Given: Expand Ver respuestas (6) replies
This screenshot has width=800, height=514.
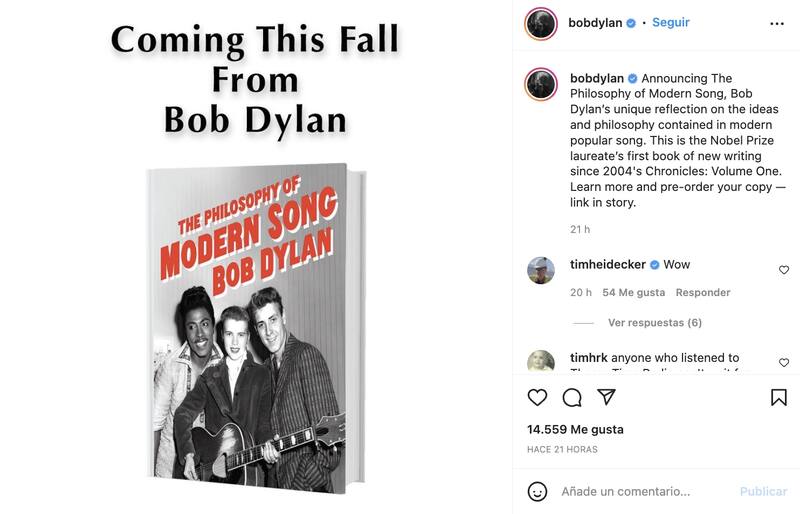Looking at the screenshot, I should point(654,323).
